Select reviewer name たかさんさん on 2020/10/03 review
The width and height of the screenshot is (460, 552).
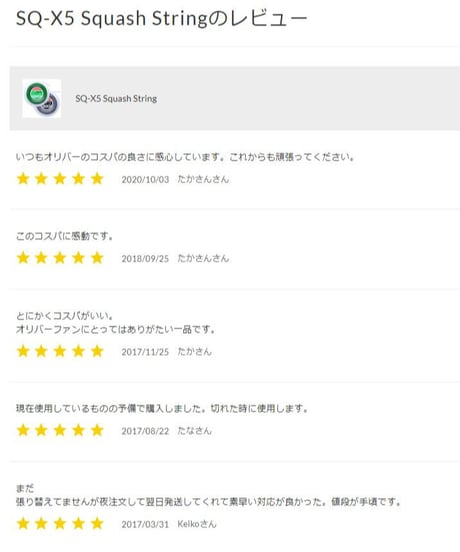[x=203, y=179]
